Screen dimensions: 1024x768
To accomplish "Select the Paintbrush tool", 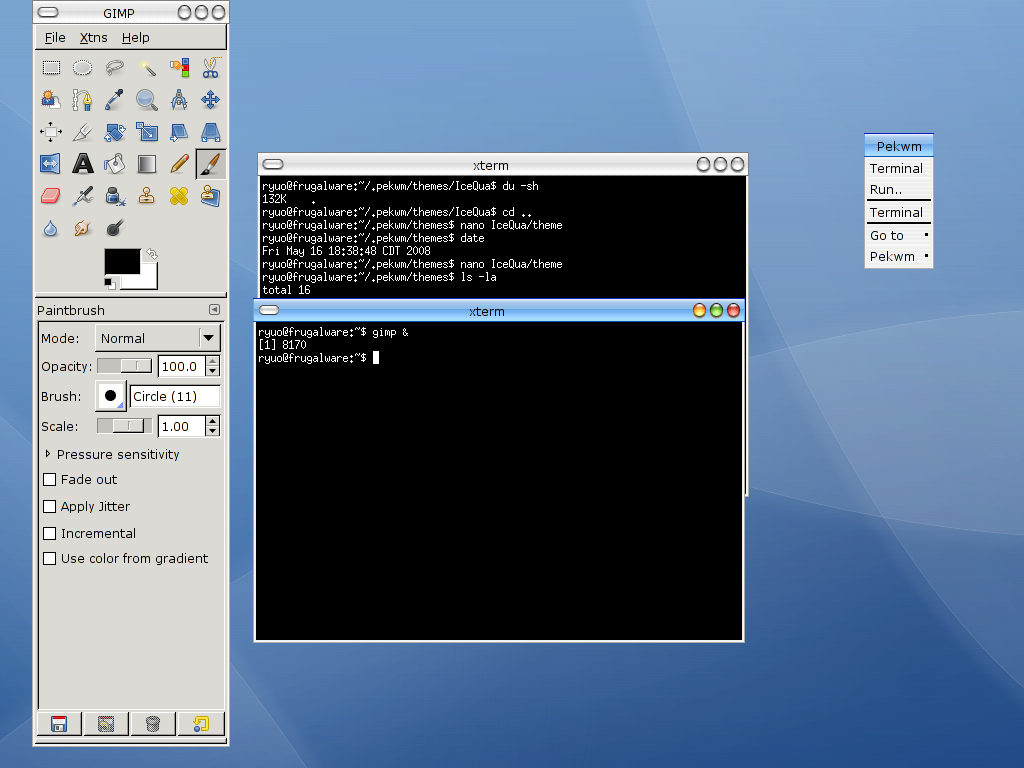I will 210,163.
